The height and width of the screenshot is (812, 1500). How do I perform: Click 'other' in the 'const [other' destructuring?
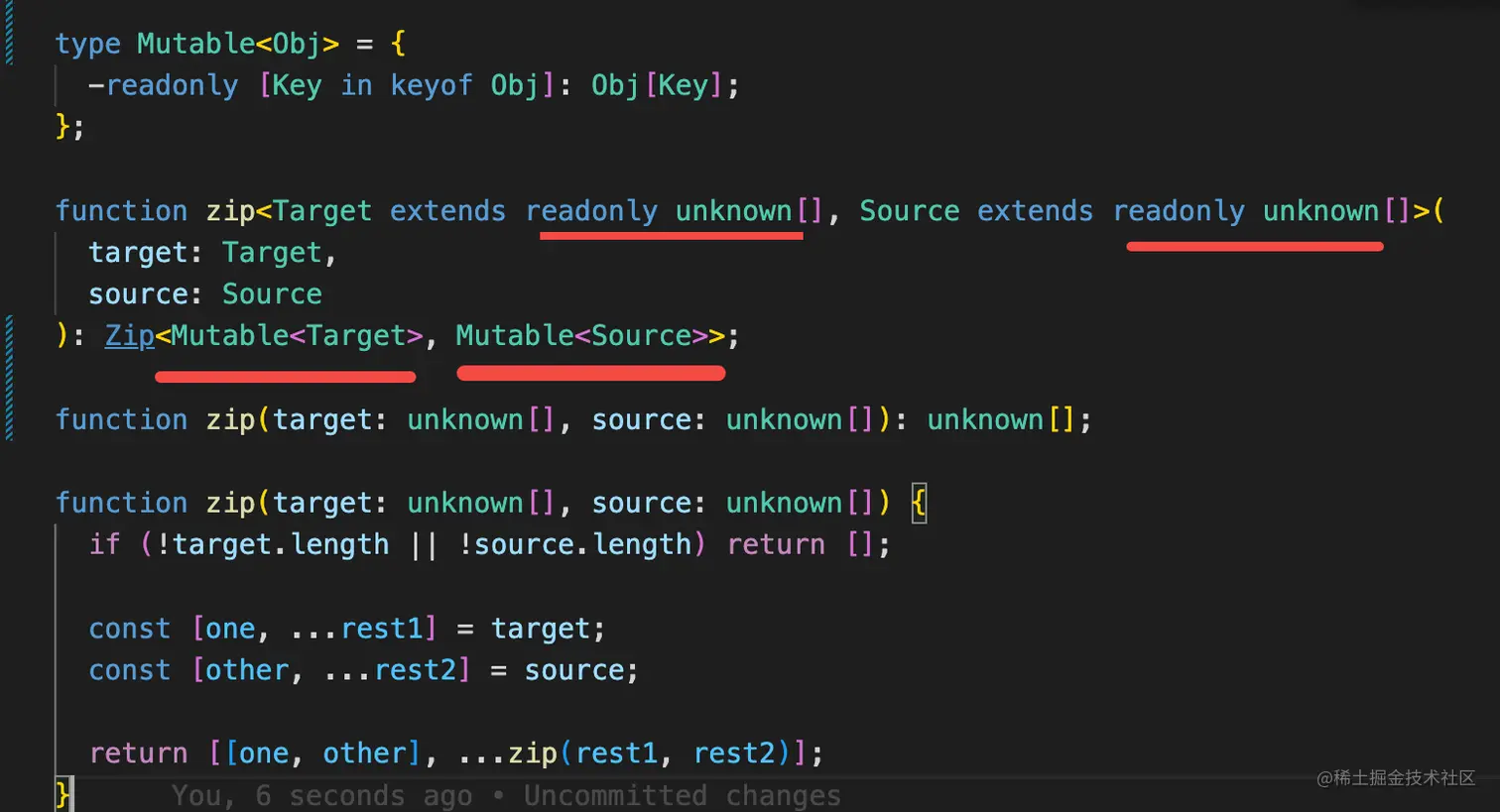(247, 671)
